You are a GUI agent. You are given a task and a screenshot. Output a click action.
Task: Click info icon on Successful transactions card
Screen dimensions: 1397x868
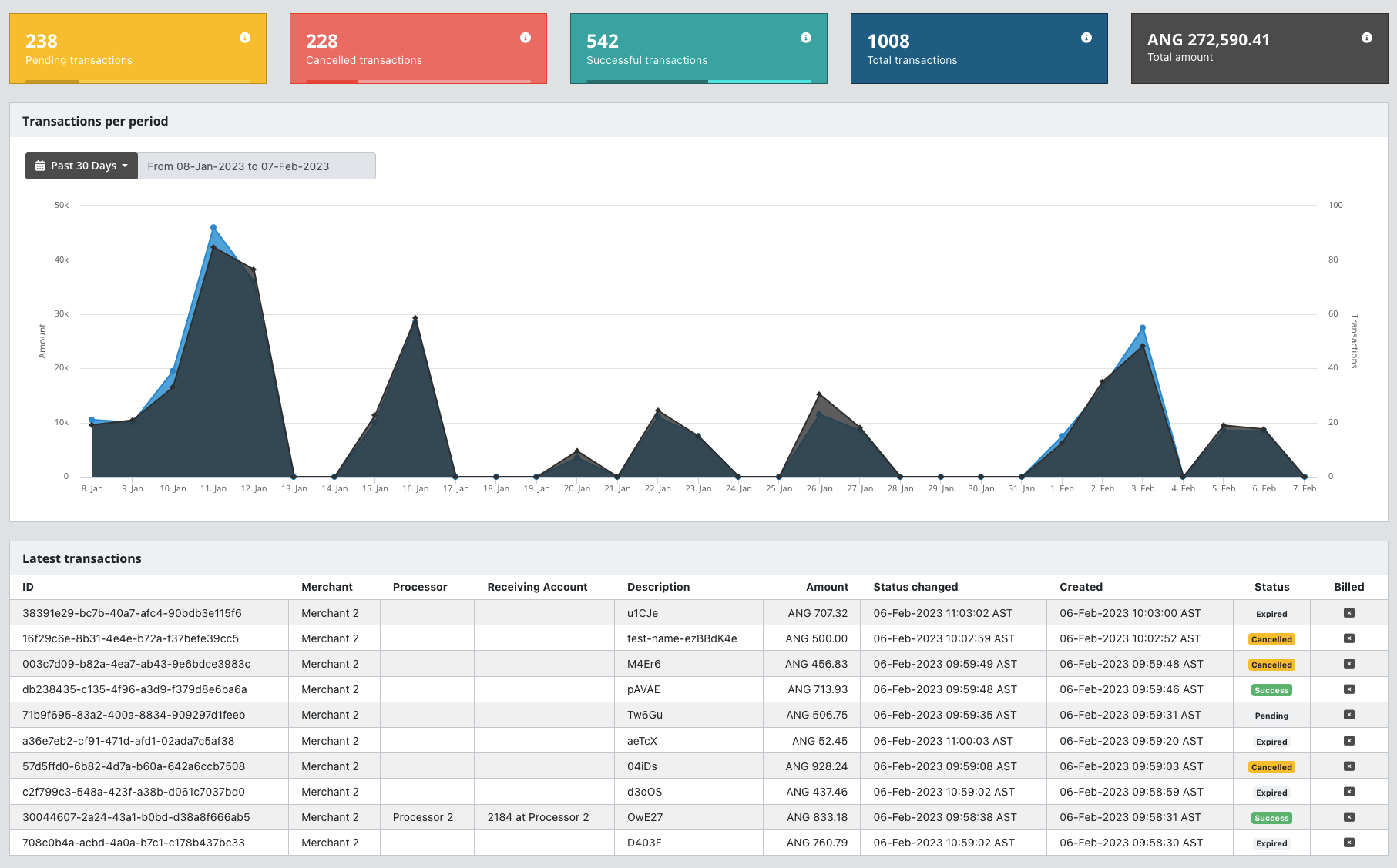[806, 38]
